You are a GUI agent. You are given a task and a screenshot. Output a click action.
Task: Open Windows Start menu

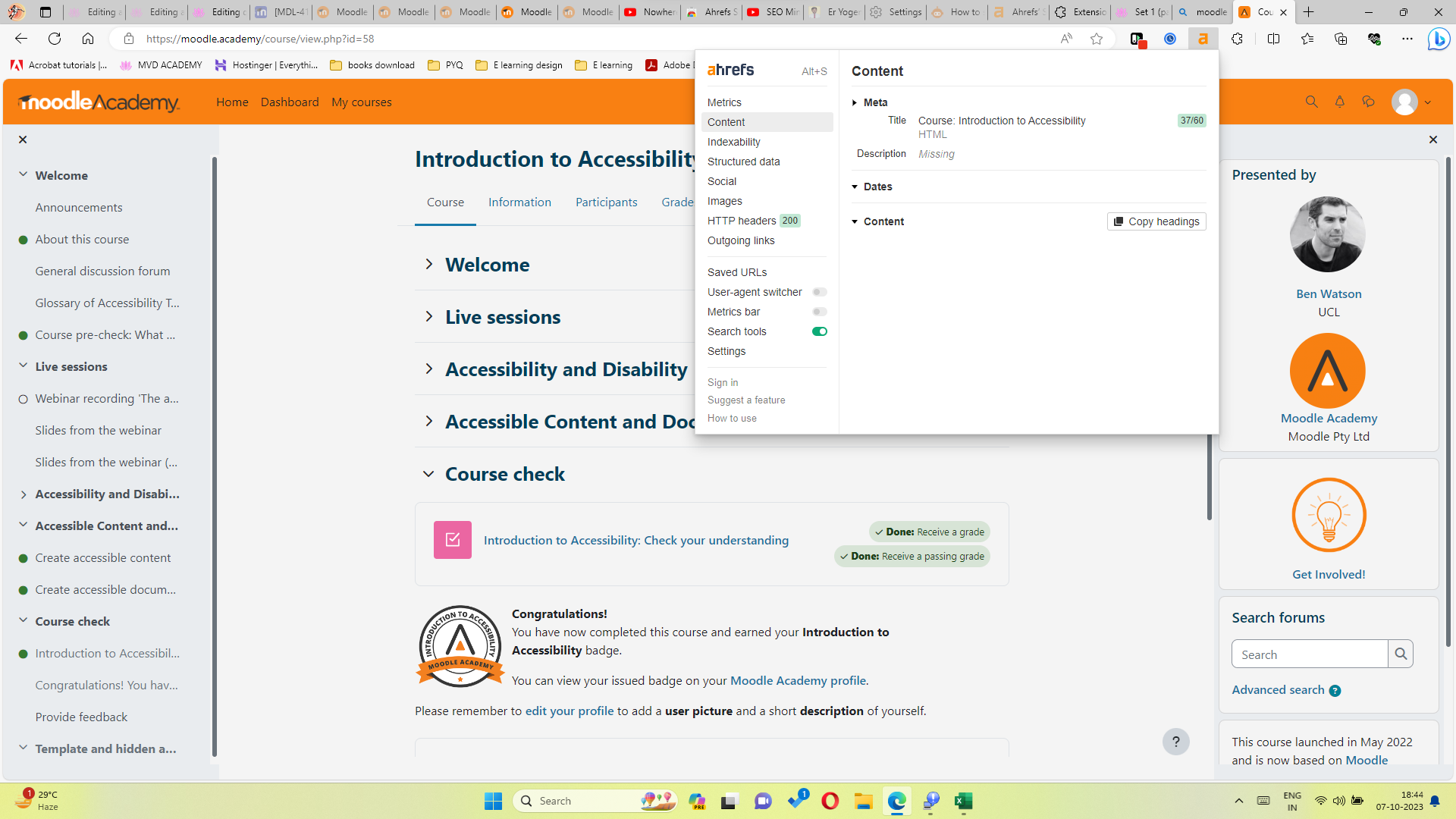coord(493,801)
